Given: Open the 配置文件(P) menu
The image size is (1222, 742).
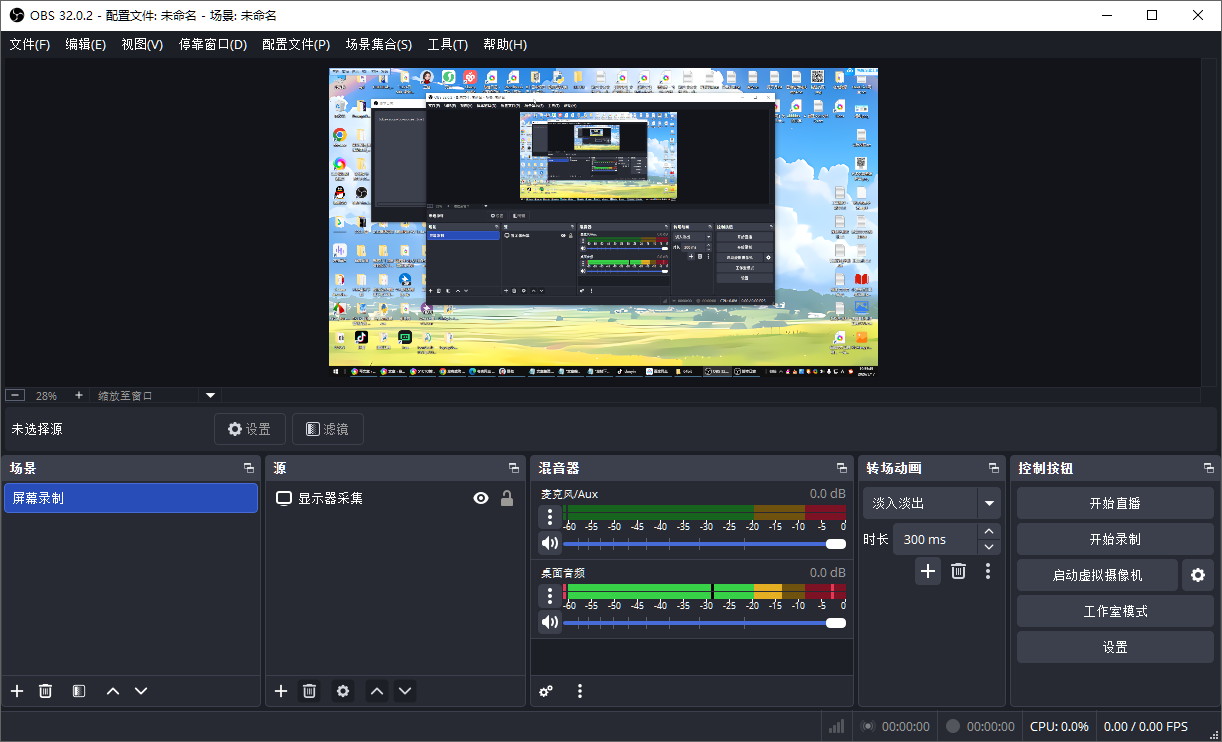Looking at the screenshot, I should (x=296, y=44).
